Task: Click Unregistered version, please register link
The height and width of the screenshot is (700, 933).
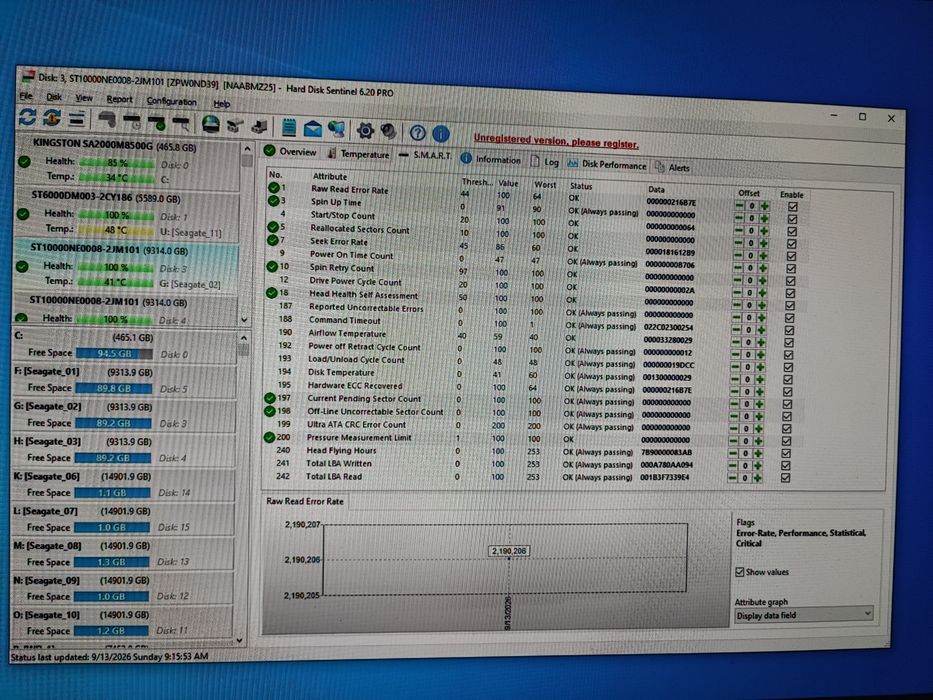Action: [x=556, y=141]
